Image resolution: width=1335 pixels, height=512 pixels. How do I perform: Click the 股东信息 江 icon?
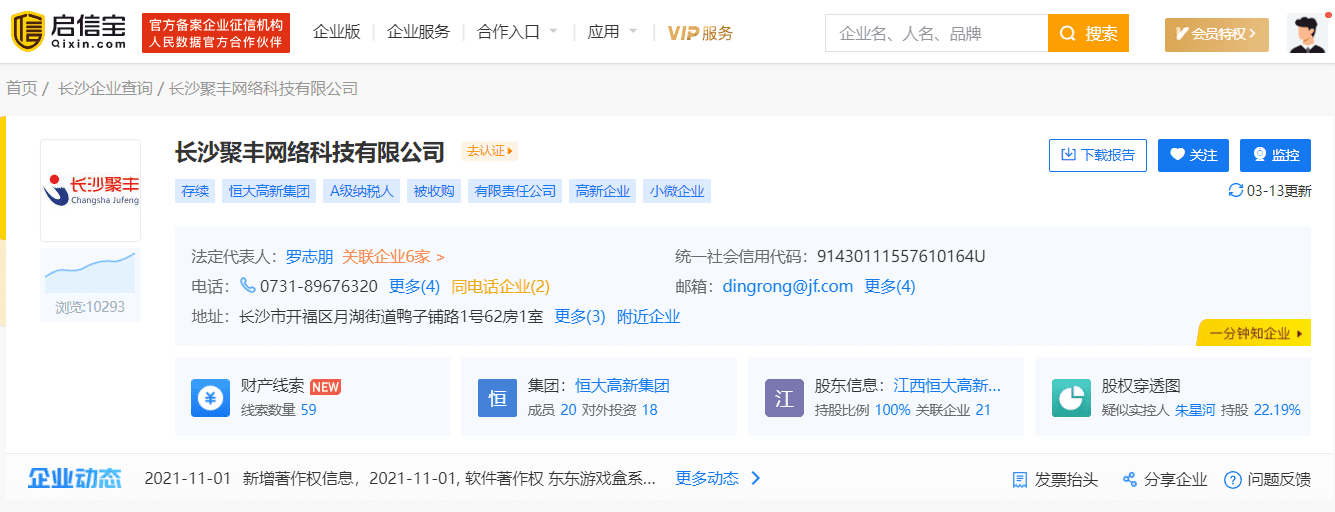784,398
